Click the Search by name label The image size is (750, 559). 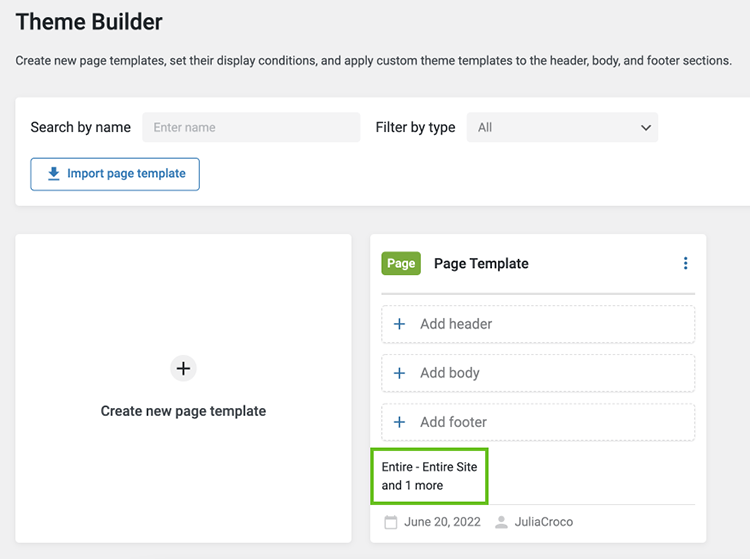[x=80, y=128]
